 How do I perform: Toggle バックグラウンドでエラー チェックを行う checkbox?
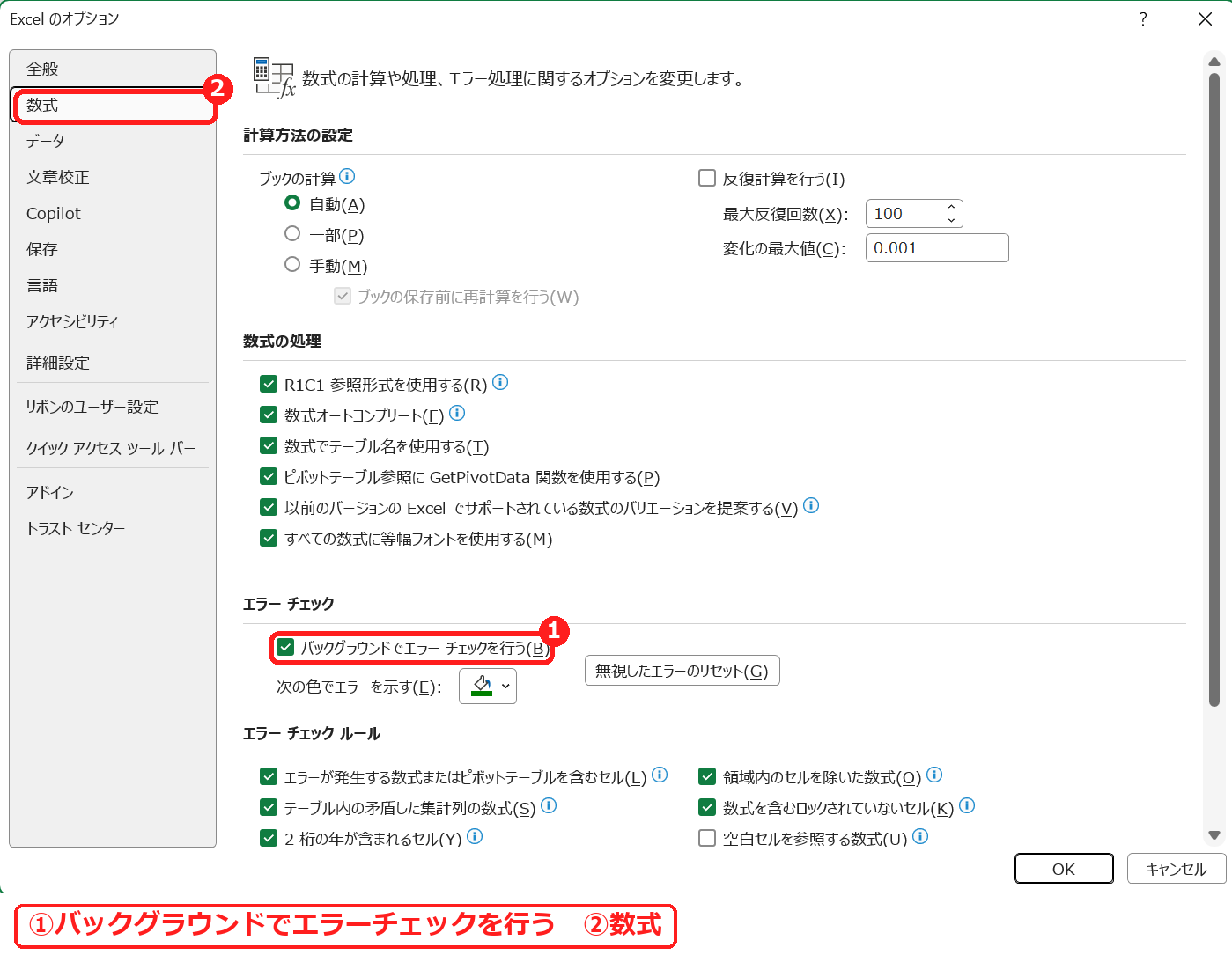click(x=285, y=648)
